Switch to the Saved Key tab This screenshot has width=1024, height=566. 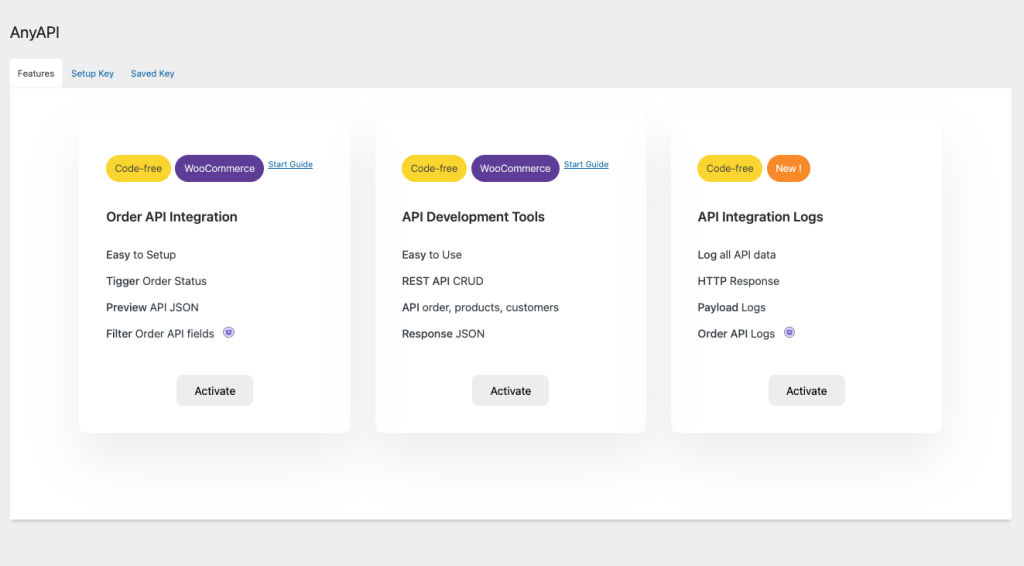pos(152,73)
